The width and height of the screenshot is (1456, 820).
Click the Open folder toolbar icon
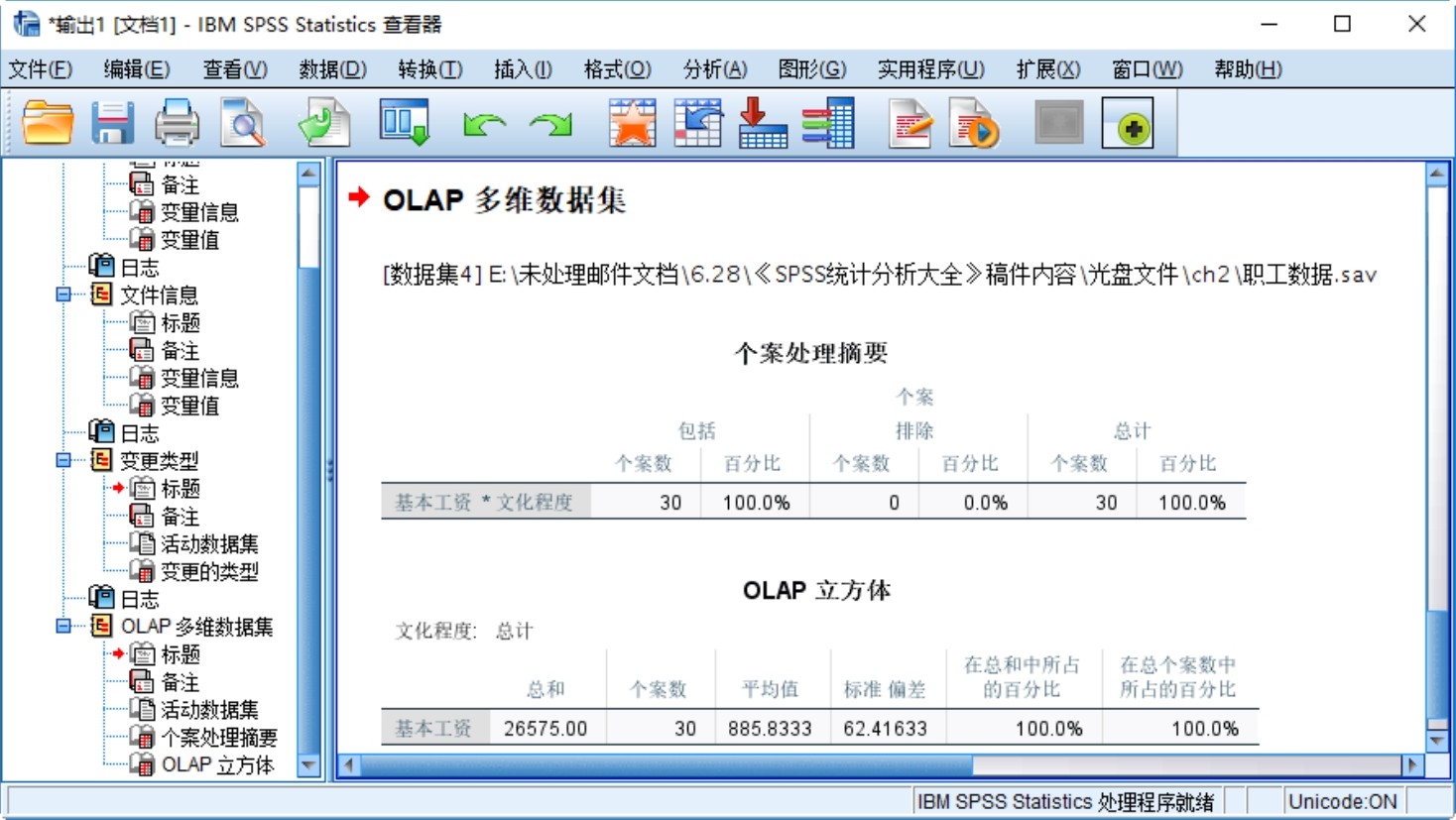tap(48, 124)
